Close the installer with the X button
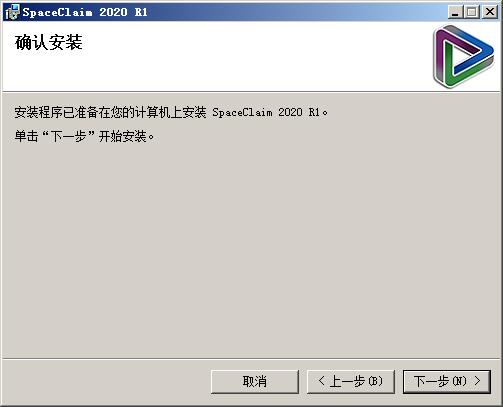This screenshot has height=407, width=503. point(490,12)
